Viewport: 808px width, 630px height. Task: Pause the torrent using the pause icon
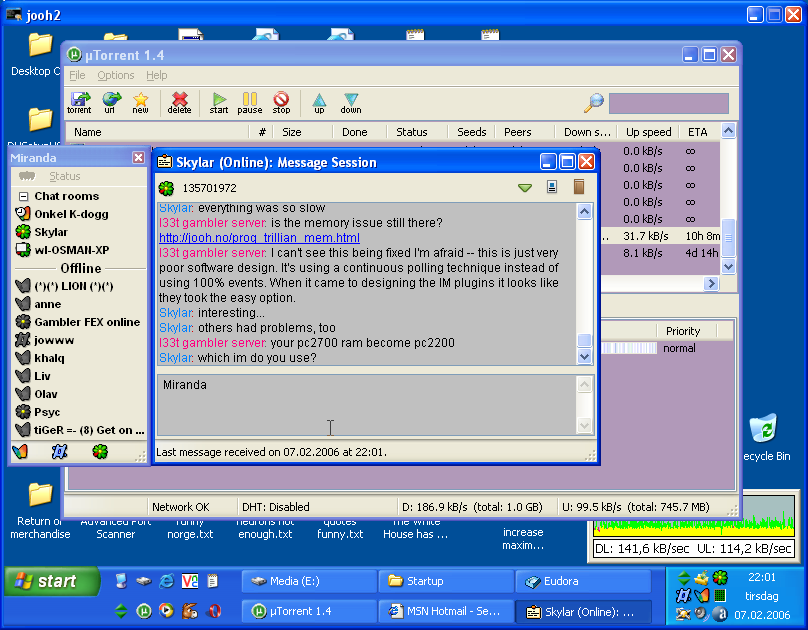250,102
